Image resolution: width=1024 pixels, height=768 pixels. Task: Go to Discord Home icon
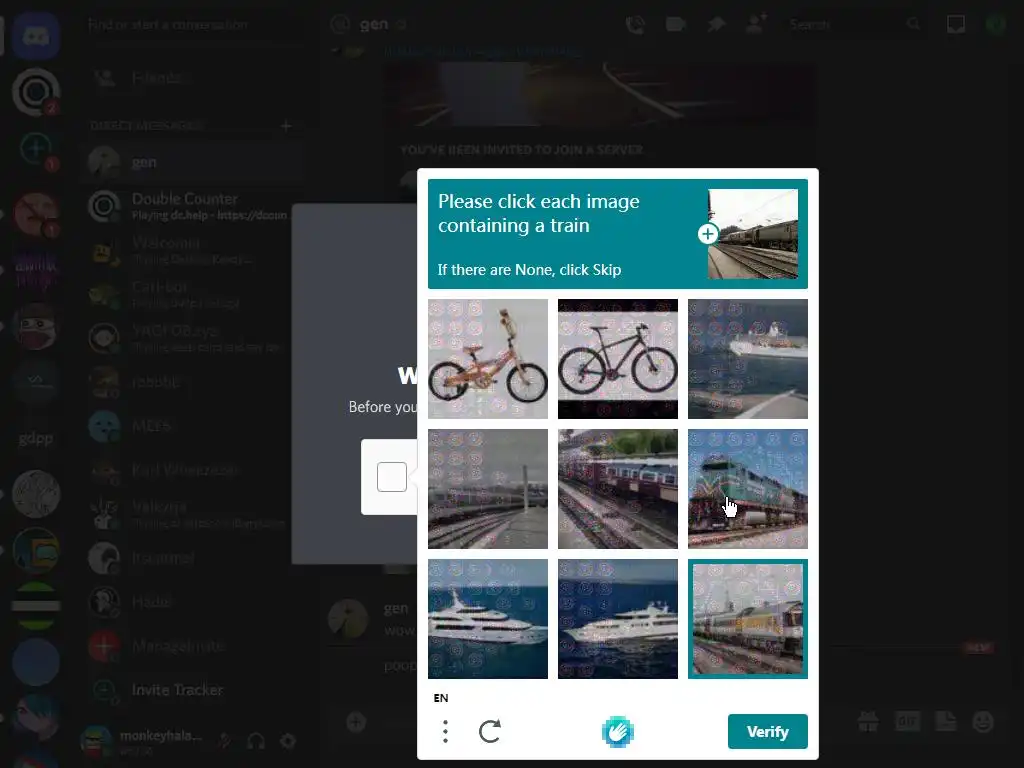[36, 35]
